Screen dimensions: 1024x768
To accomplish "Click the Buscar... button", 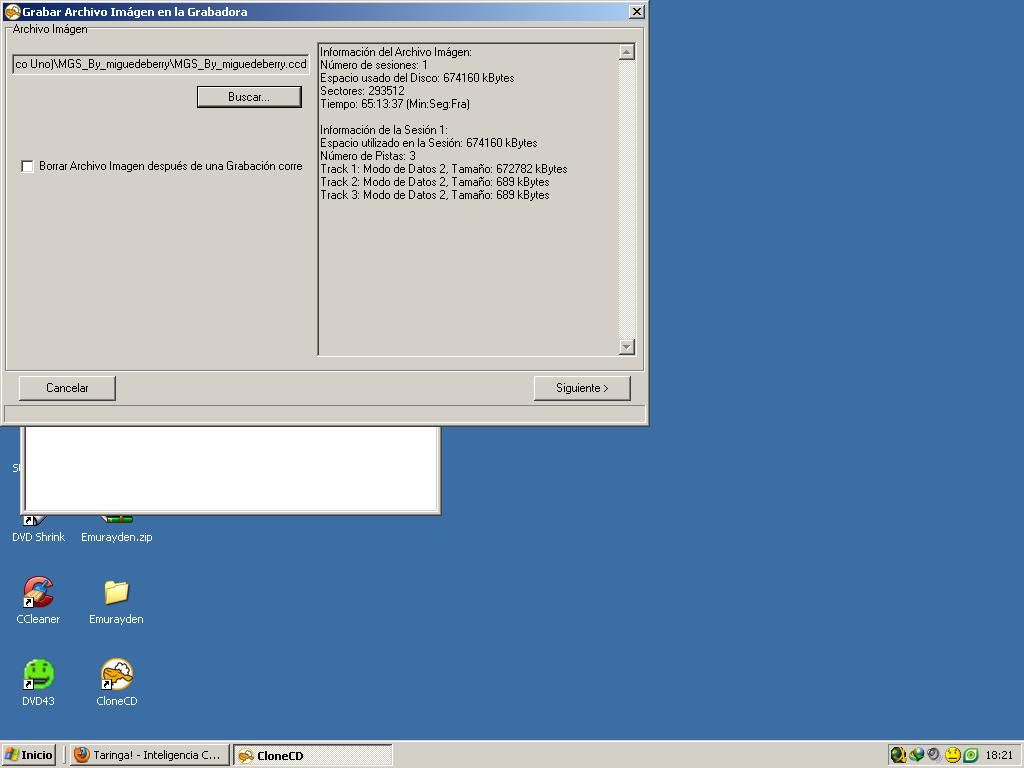I will [249, 97].
